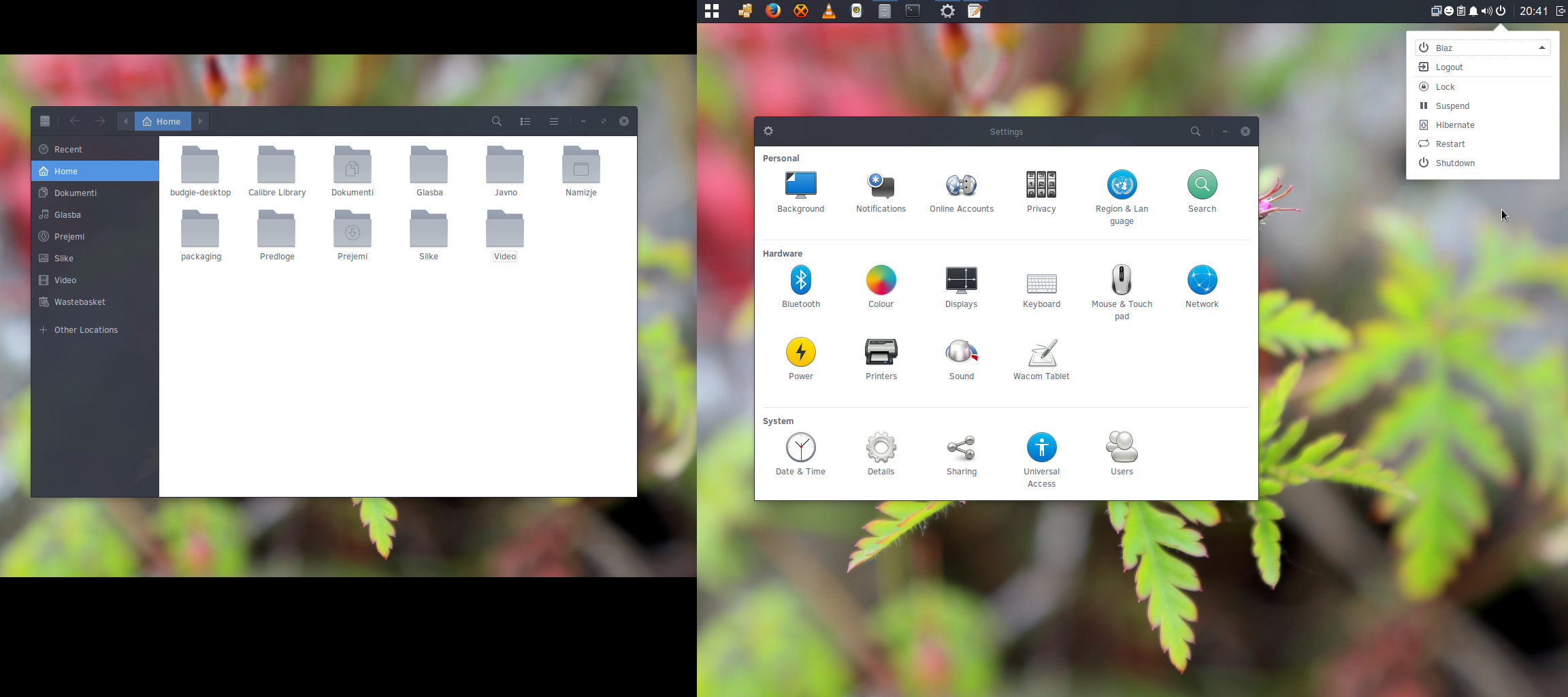Open Universal Access settings
The height and width of the screenshot is (697, 1568).
[1042, 460]
